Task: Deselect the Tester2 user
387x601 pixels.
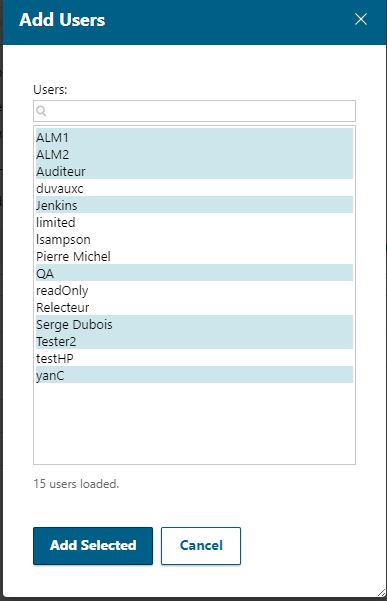Action: point(194,341)
